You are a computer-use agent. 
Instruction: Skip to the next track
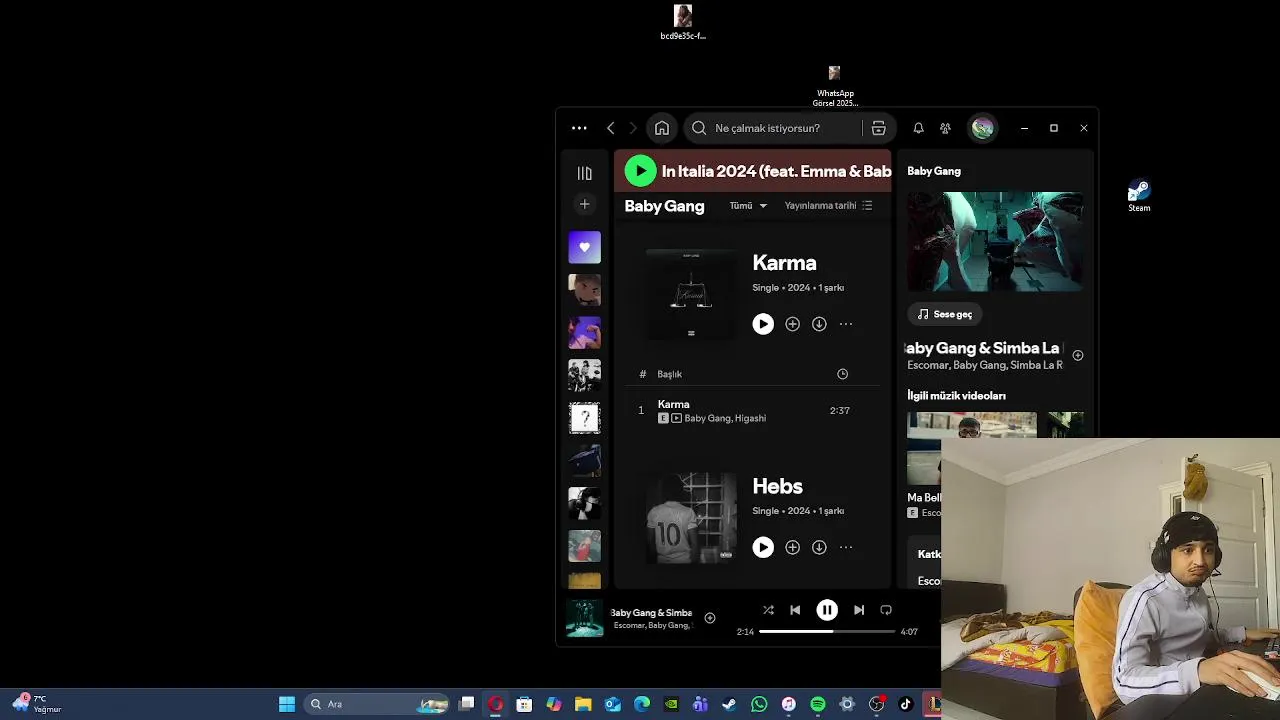[x=859, y=610]
